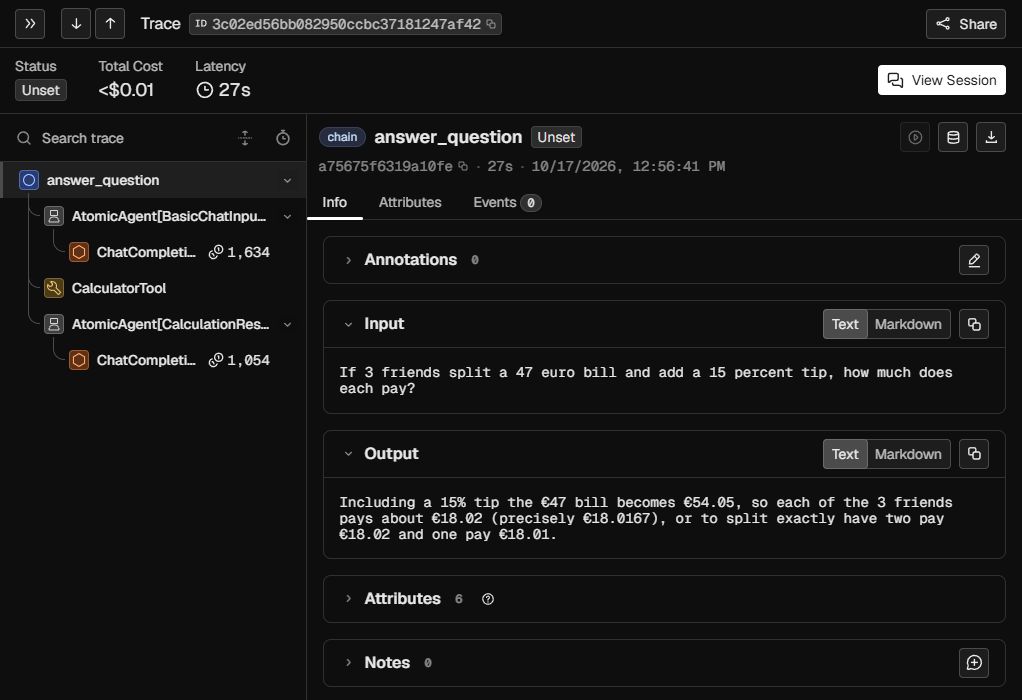Open the Events tab
The width and height of the screenshot is (1022, 700).
coord(506,203)
